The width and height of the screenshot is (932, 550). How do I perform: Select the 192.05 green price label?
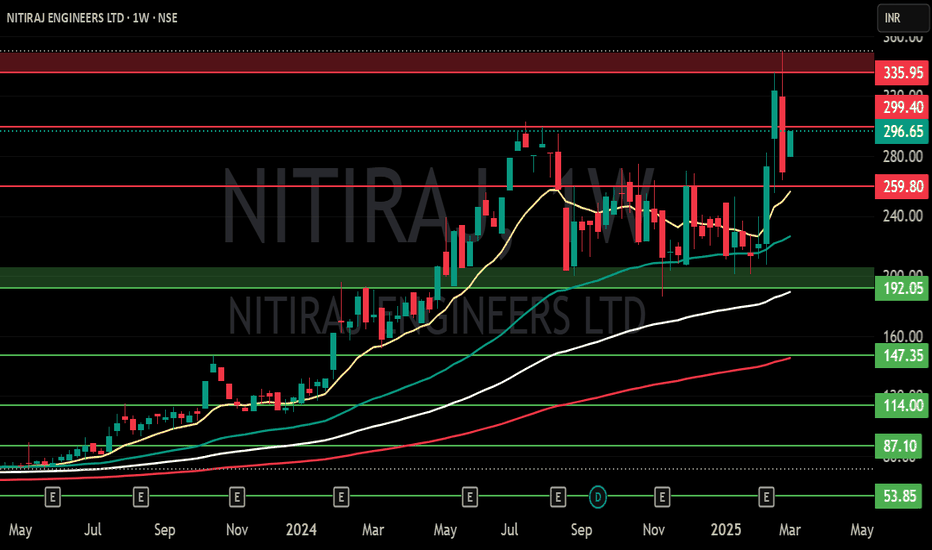click(902, 288)
